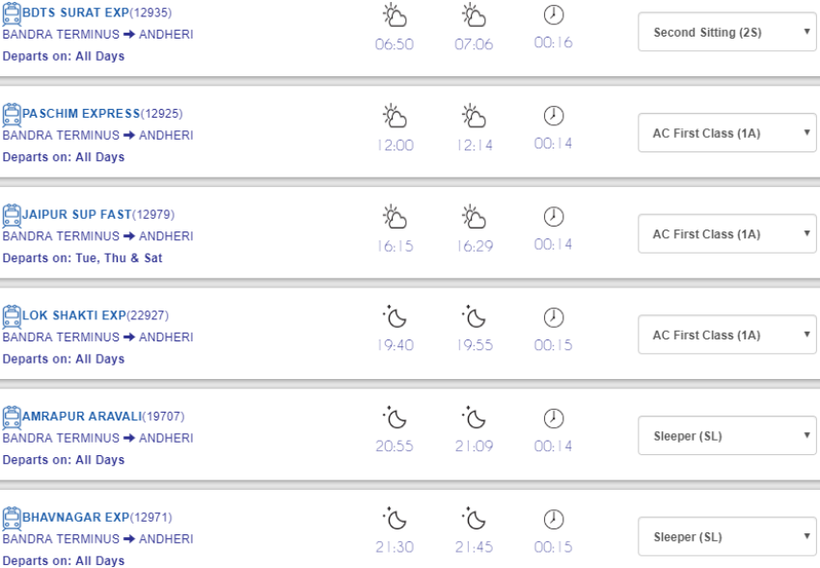
Task: Click the train icon beside BDTS SURAT EXP
Action: click(x=11, y=13)
